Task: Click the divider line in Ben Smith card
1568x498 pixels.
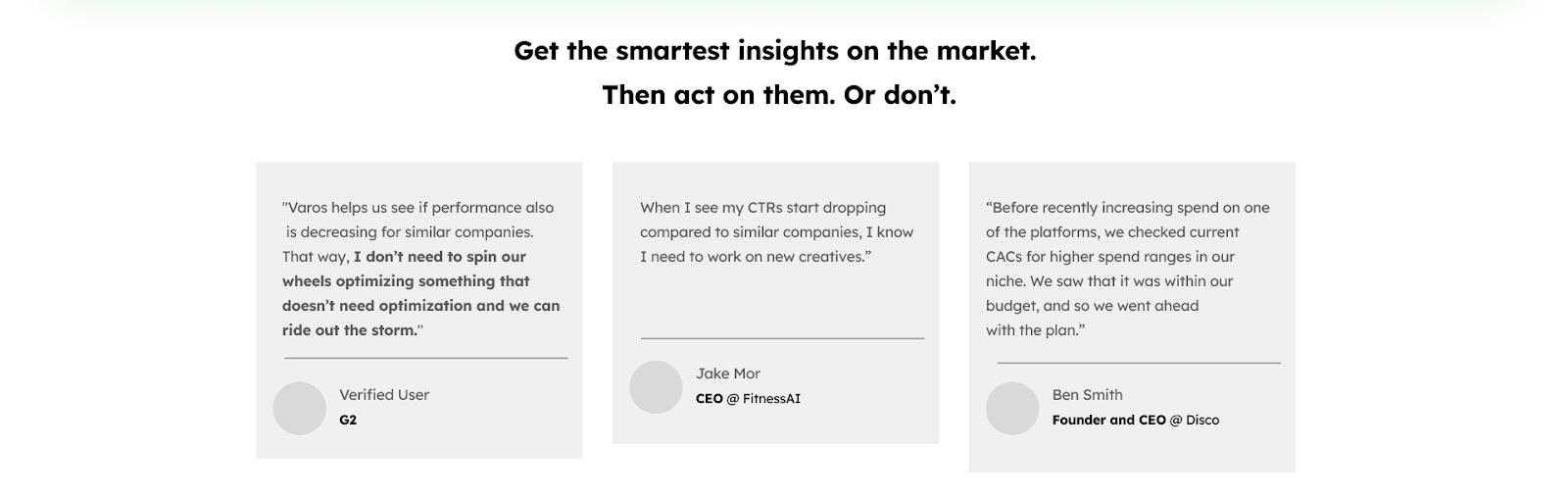Action: (1139, 363)
